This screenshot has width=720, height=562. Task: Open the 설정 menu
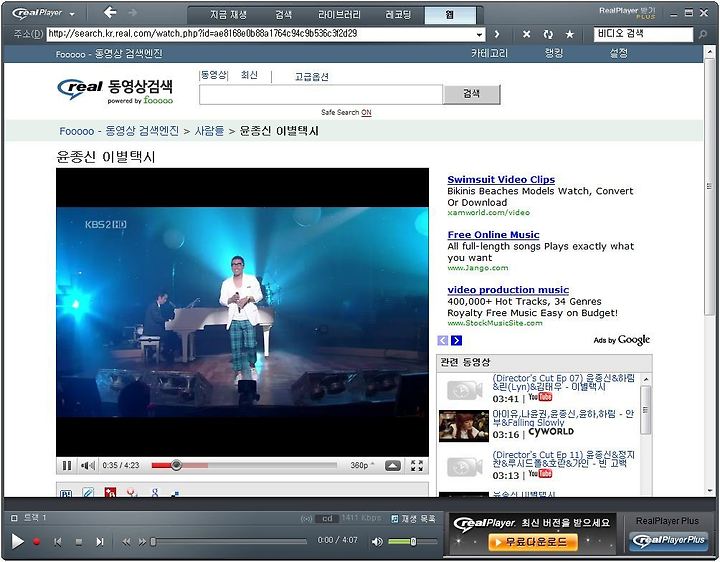(619, 53)
